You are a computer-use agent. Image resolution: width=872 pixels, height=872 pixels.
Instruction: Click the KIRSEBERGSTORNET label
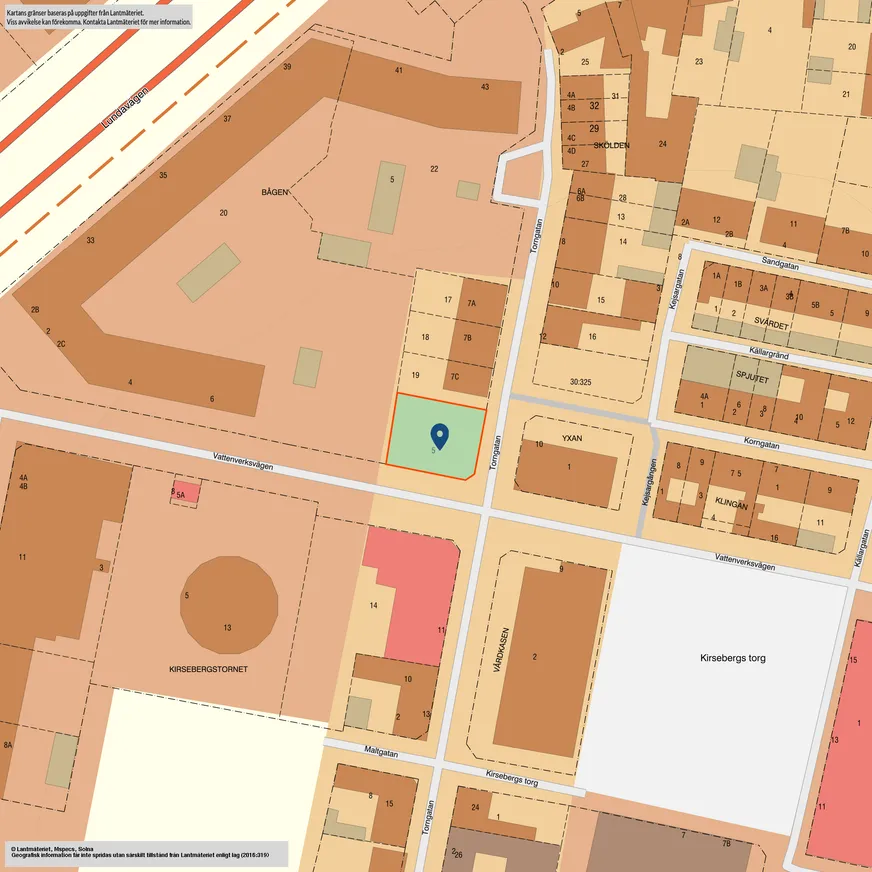click(x=208, y=669)
